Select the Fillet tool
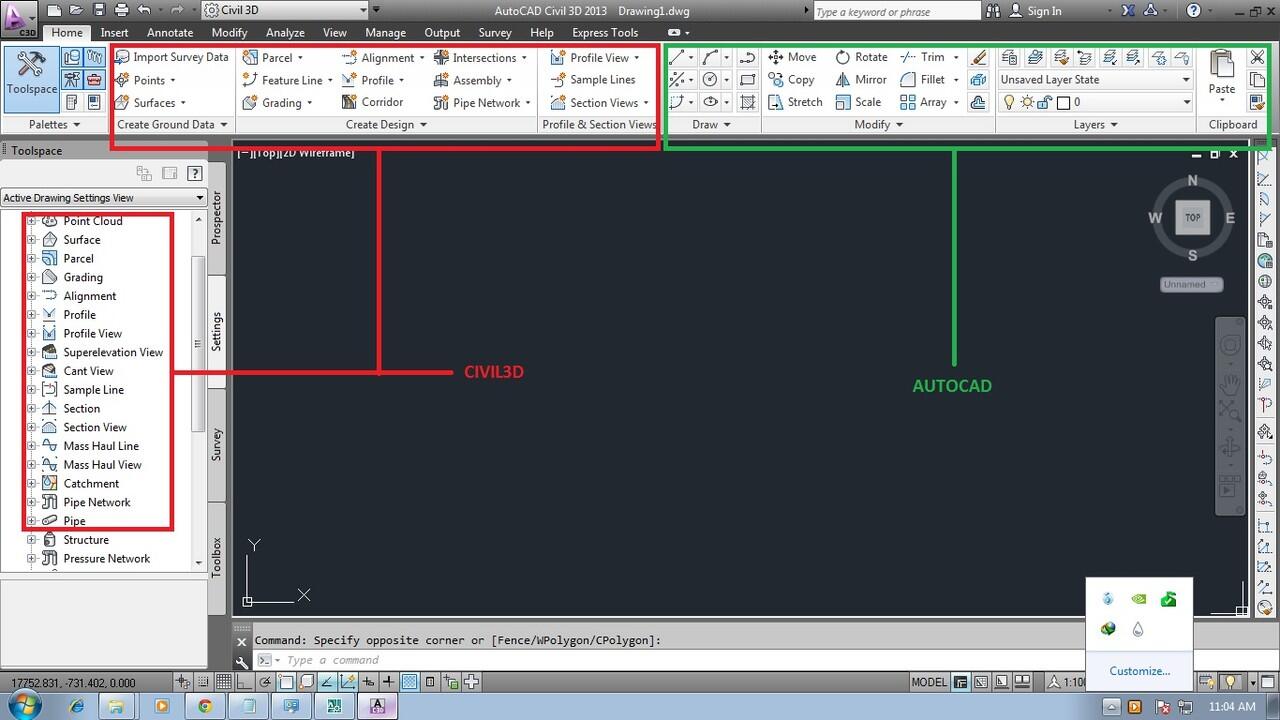This screenshot has width=1280, height=720. [x=923, y=80]
